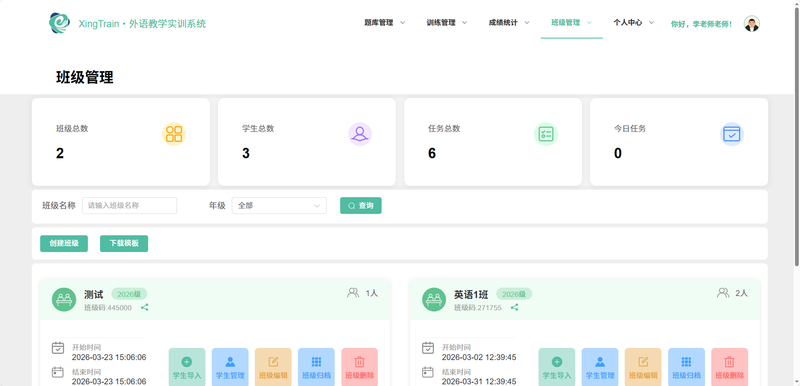Image resolution: width=800 pixels, height=386 pixels.
Task: Click the 开始时间 calendar icon in 英语1班 card
Action: click(x=428, y=348)
